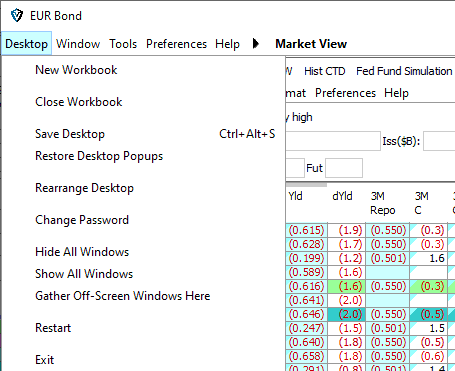Click the EUR Bond application shield icon
455x371 pixels.
(16, 15)
